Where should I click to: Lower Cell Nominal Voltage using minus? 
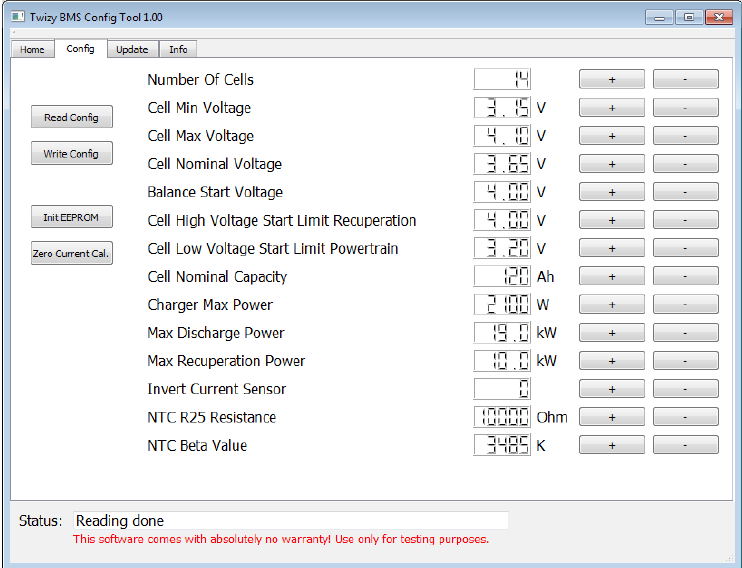(x=685, y=164)
